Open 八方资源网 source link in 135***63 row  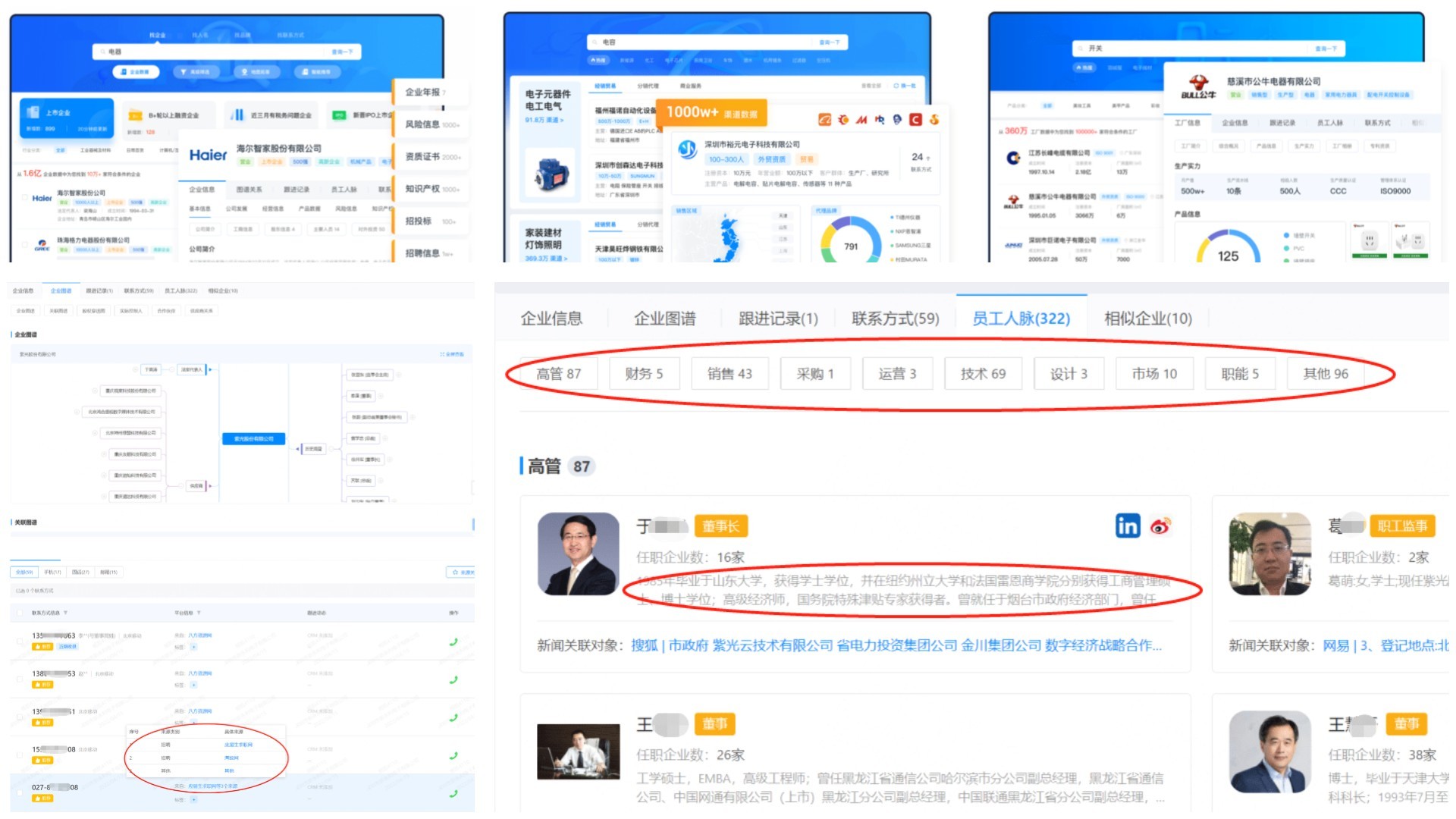(199, 635)
